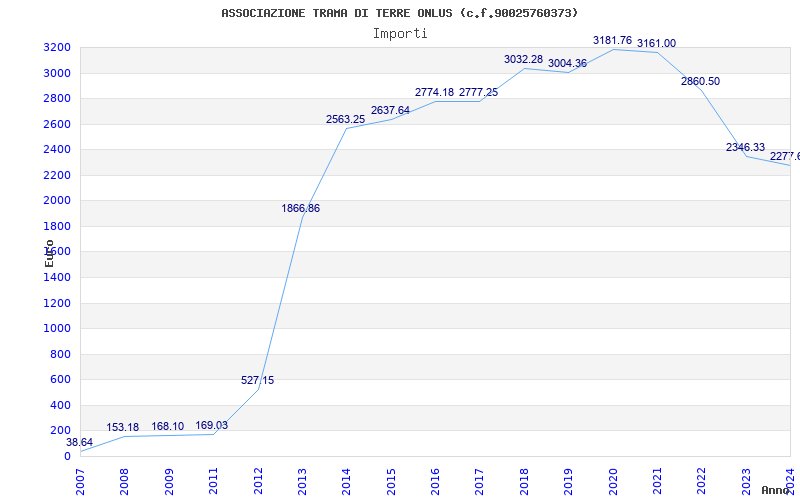
Task: Click the 2020 x-axis year label
Action: pos(613,482)
